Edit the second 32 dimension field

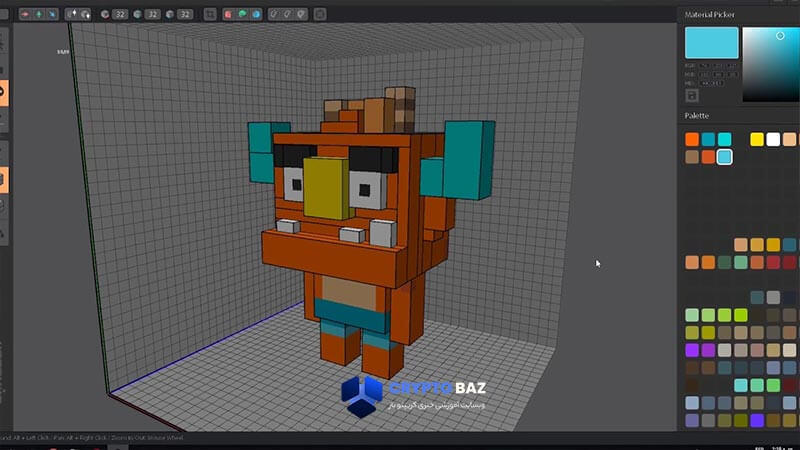(152, 14)
